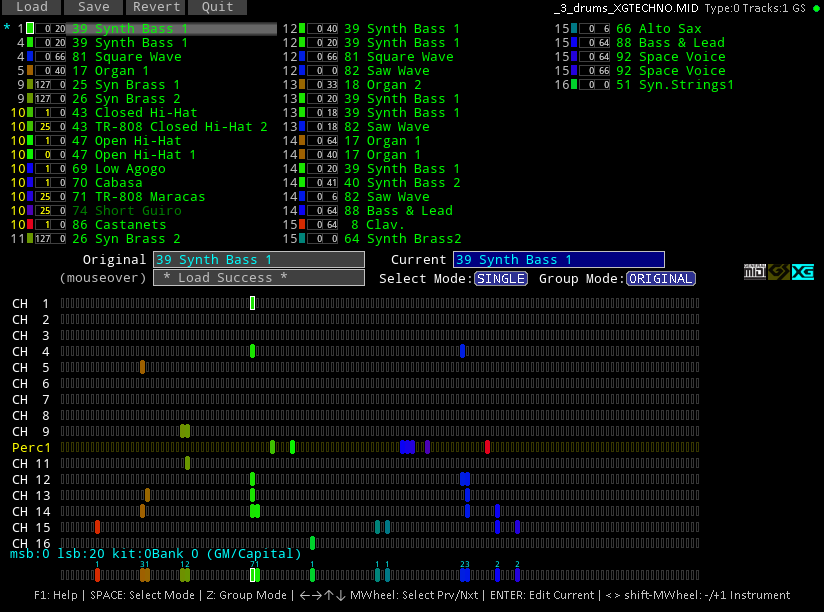Click the XG standard logo icon

point(802,272)
